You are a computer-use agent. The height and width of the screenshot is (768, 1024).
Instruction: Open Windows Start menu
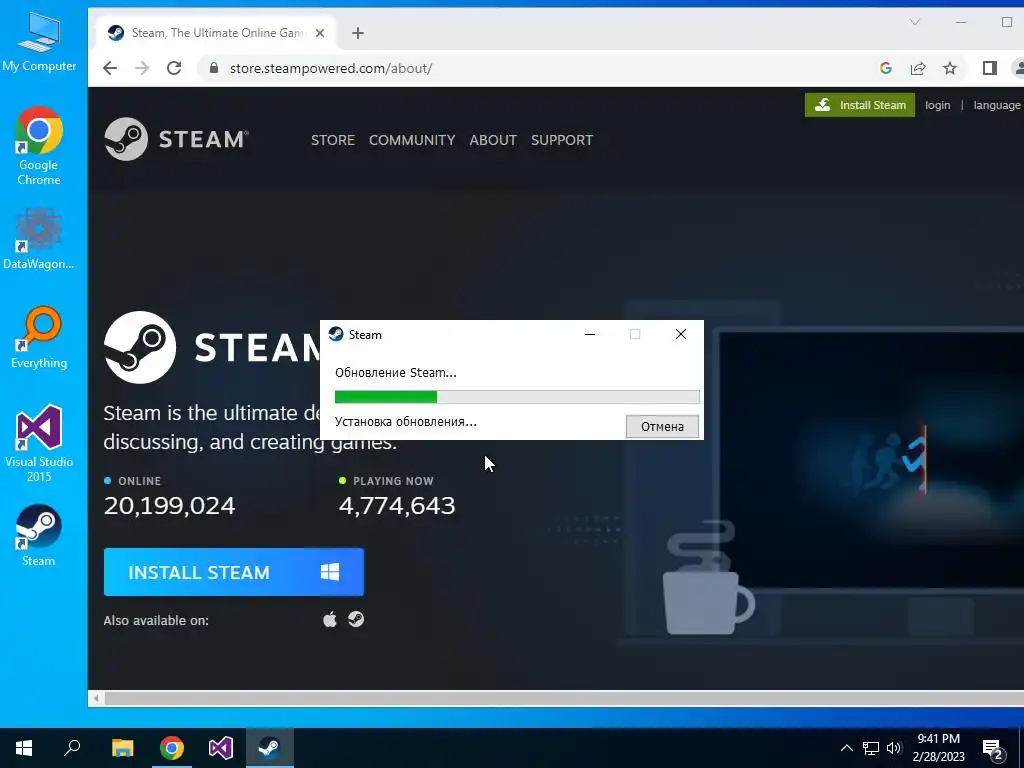(24, 748)
